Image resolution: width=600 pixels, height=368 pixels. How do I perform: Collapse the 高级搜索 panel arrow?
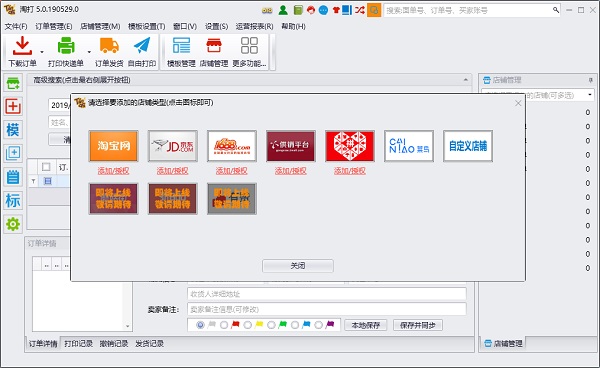coord(465,80)
